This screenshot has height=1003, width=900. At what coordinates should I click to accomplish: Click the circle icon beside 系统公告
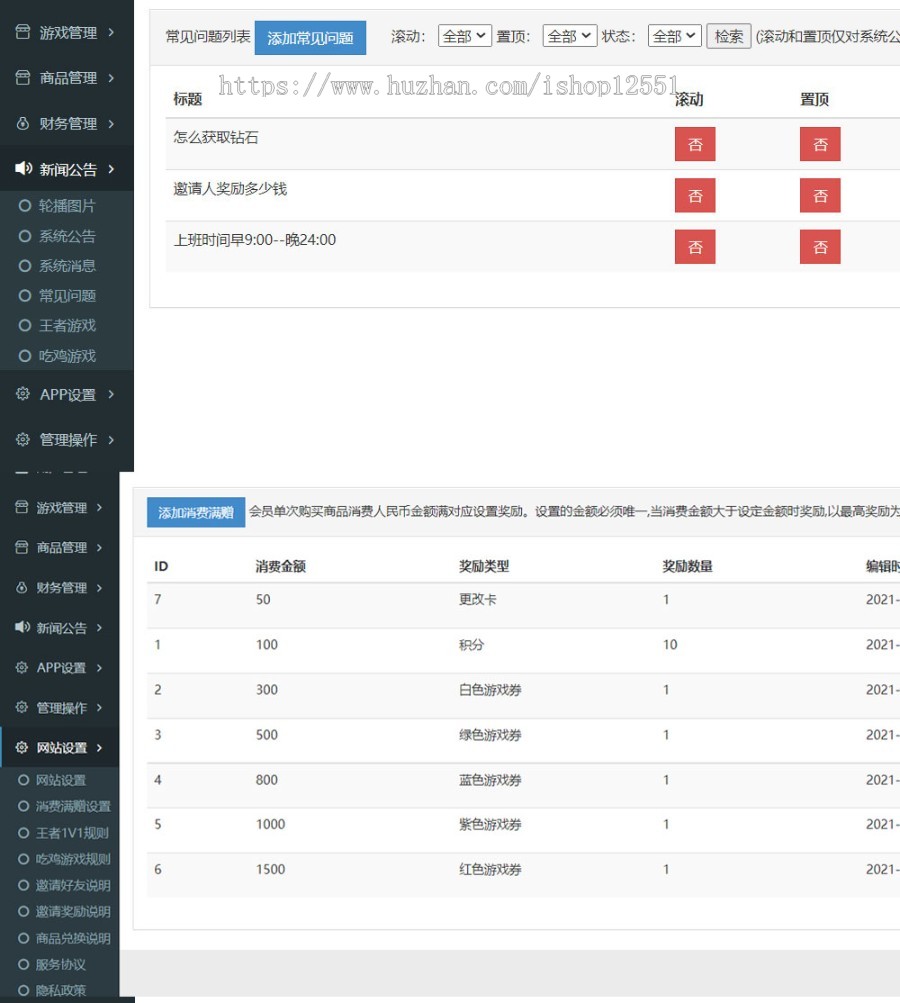tap(25, 236)
